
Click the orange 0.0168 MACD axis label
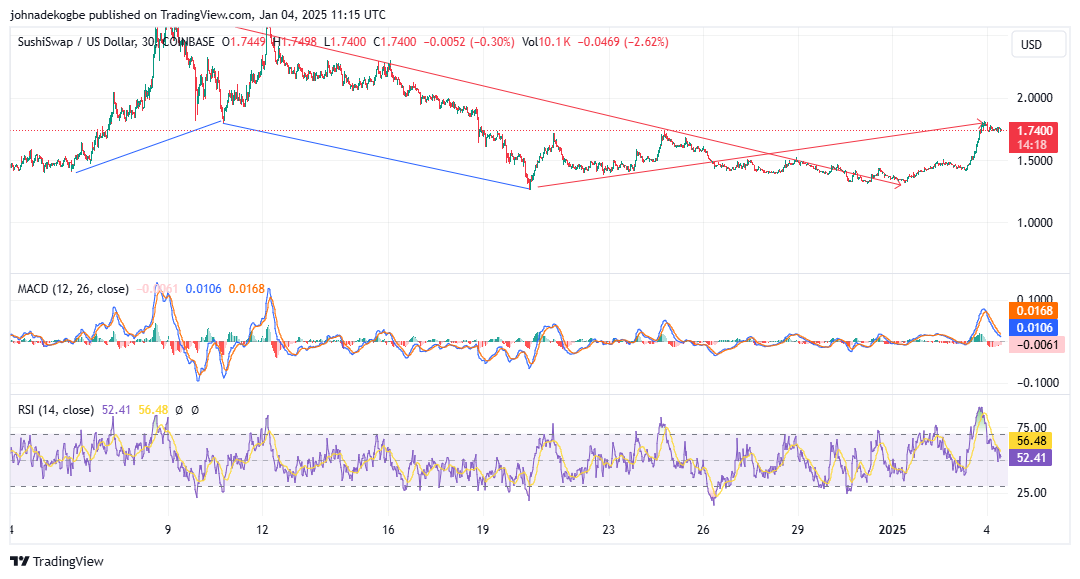[x=1035, y=311]
